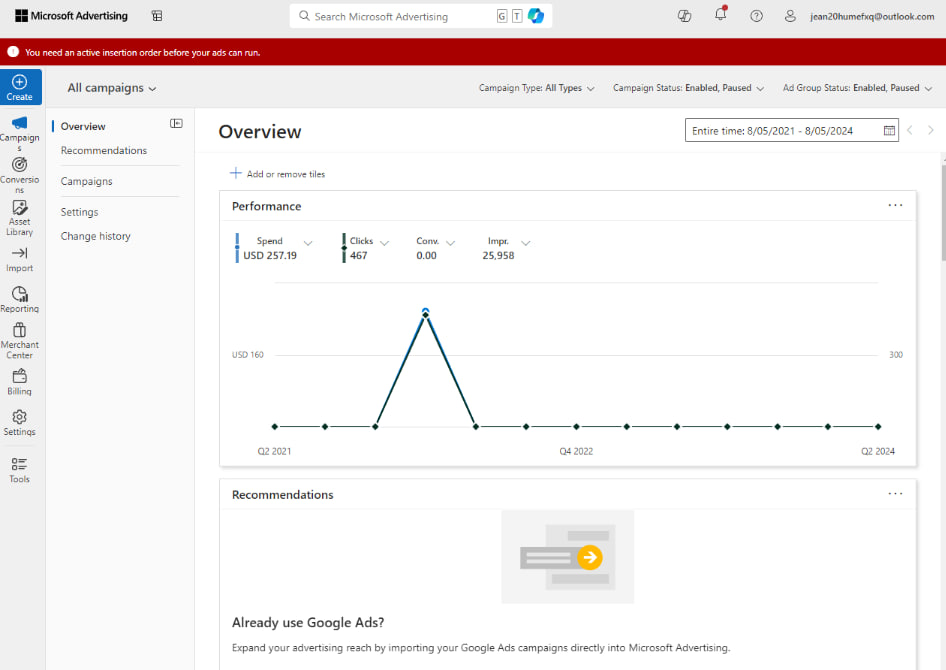Image resolution: width=946 pixels, height=670 pixels.
Task: Click the Microsoft Advertising logo
Action: coord(71,16)
